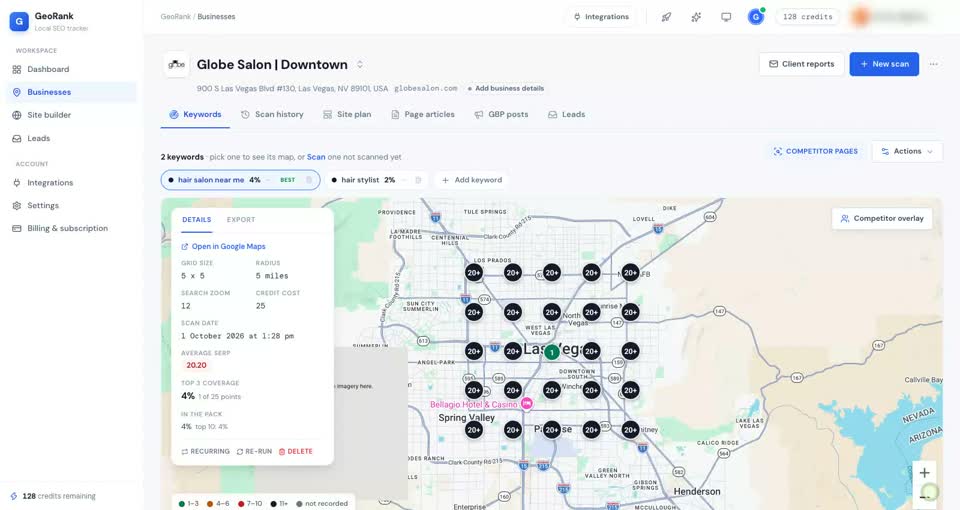
Task: Open the Page articles tab
Action: coord(423,114)
